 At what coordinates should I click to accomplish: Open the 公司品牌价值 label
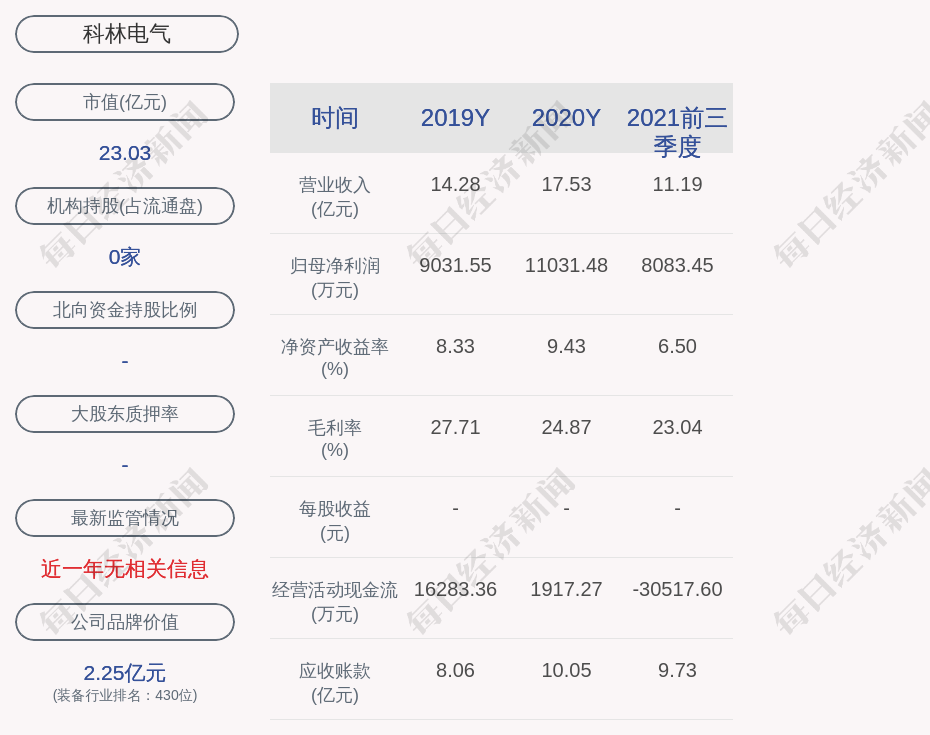click(125, 622)
